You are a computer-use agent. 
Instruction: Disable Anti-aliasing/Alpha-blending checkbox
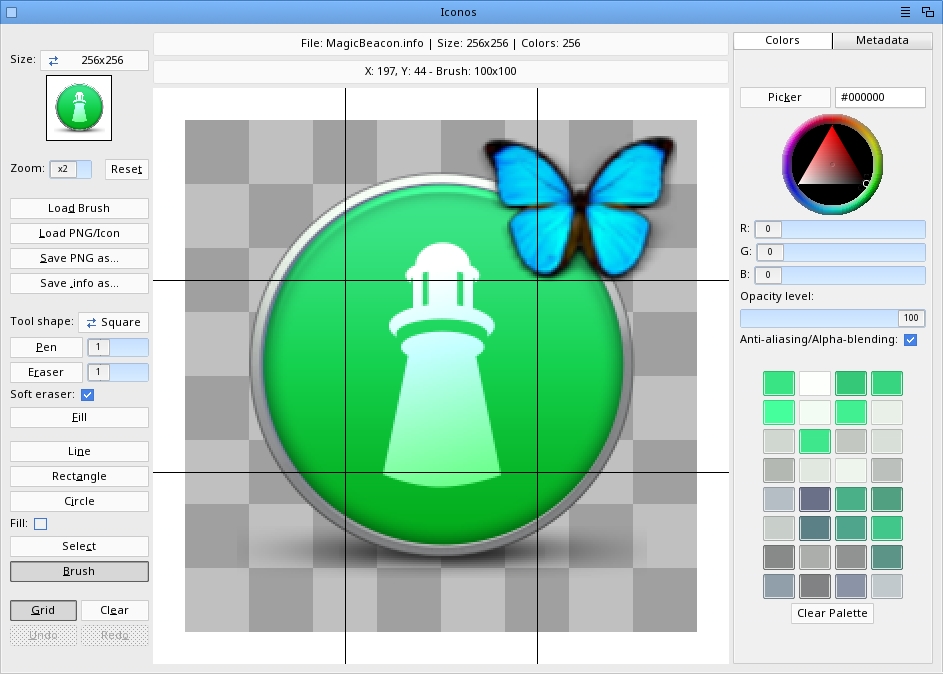click(x=910, y=340)
